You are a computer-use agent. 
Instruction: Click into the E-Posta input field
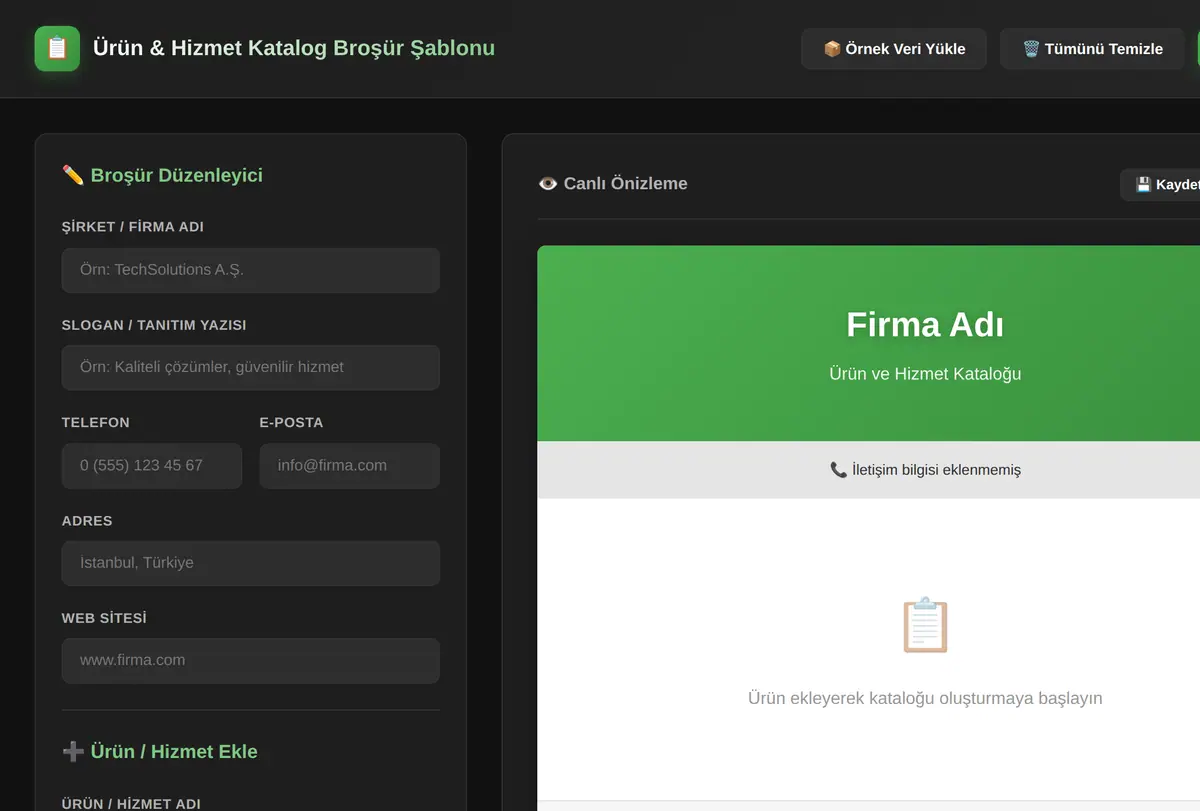point(349,465)
